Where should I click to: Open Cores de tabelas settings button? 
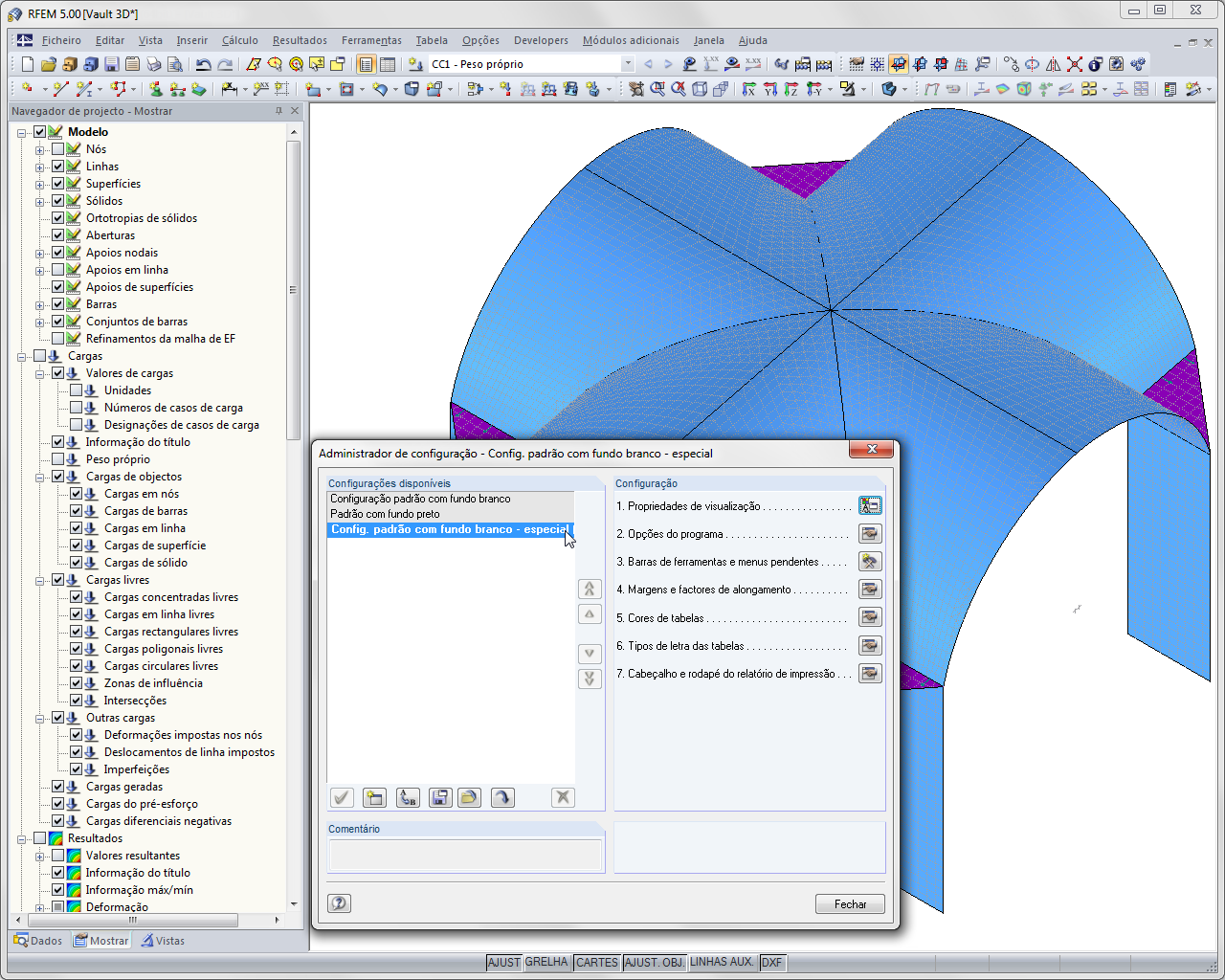pos(870,617)
